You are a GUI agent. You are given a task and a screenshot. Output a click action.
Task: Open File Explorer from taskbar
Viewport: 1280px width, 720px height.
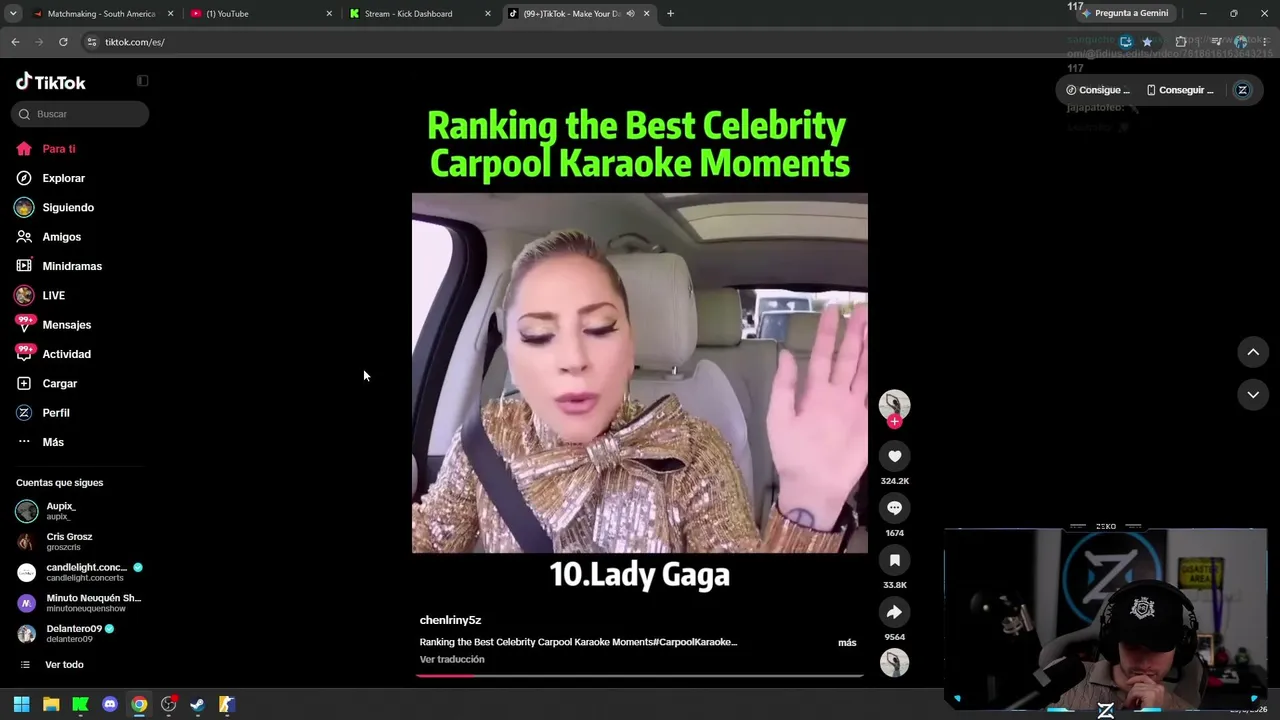click(x=51, y=704)
